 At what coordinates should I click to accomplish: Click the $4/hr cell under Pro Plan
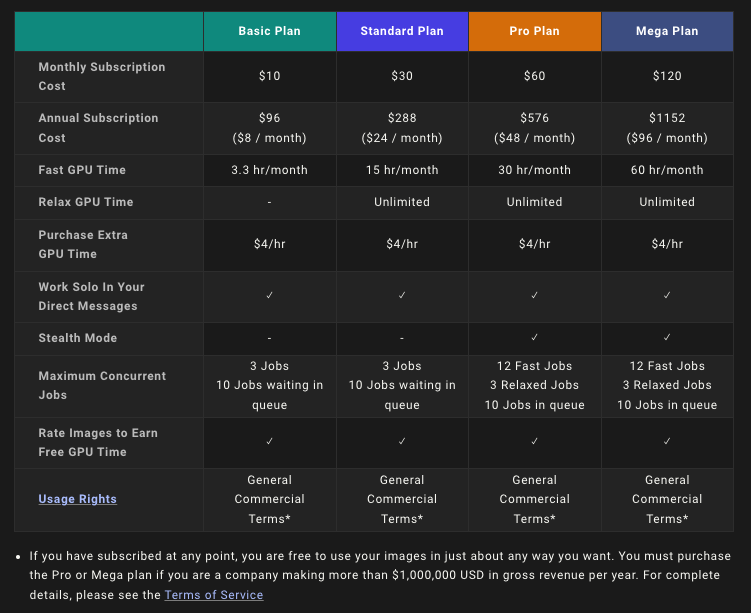(535, 244)
